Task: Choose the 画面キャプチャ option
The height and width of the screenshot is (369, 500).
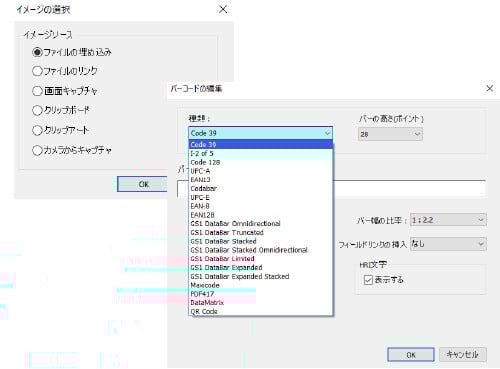Action: 37,91
